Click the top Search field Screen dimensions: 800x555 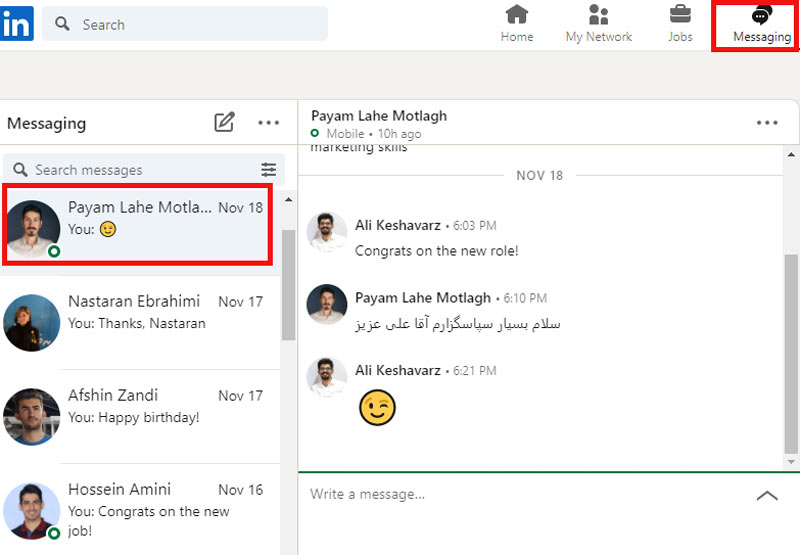click(x=190, y=24)
